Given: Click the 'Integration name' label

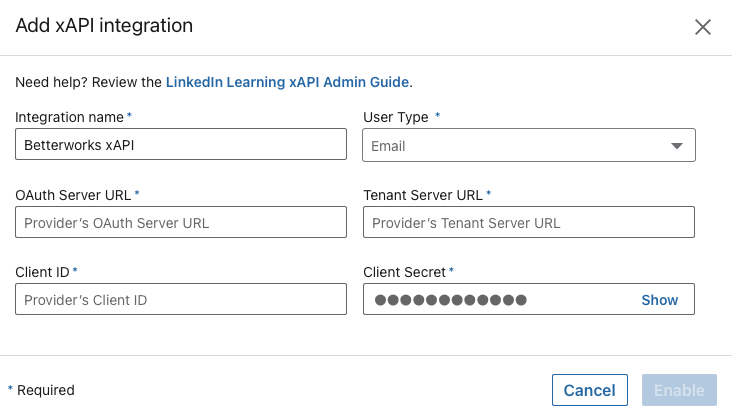Looking at the screenshot, I should (69, 117).
